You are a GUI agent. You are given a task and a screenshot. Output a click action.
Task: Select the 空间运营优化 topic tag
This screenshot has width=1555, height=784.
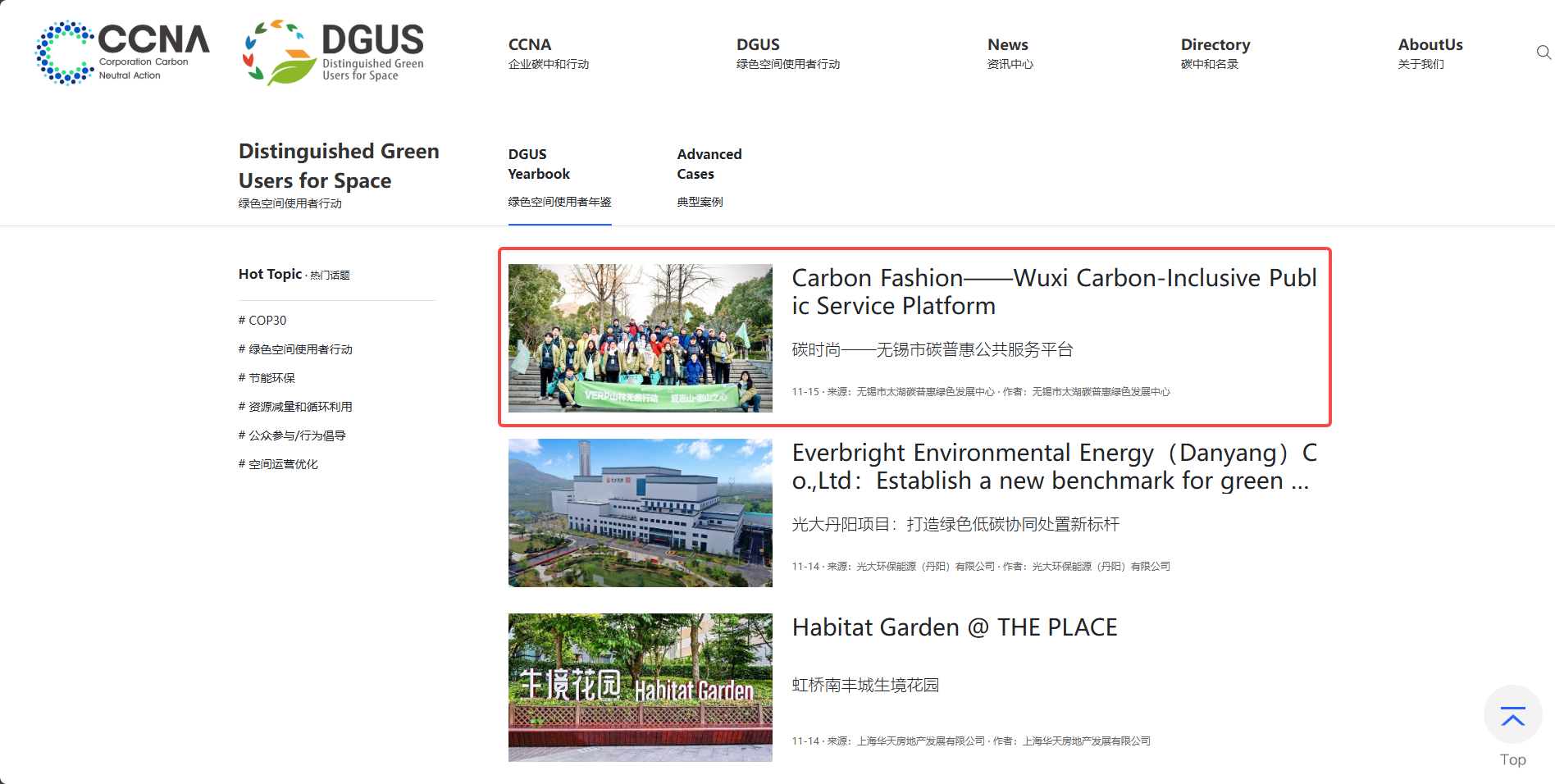278,464
